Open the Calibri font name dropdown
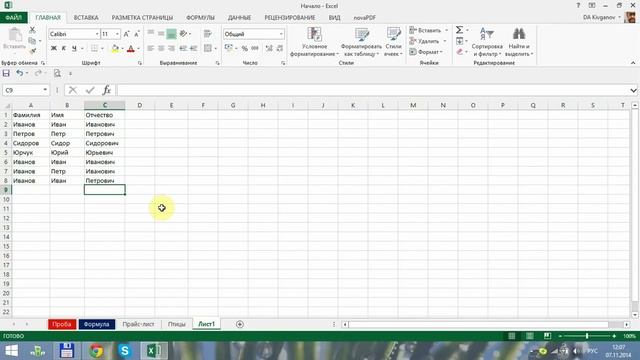Viewport: 640px width, 360px height. (x=97, y=34)
